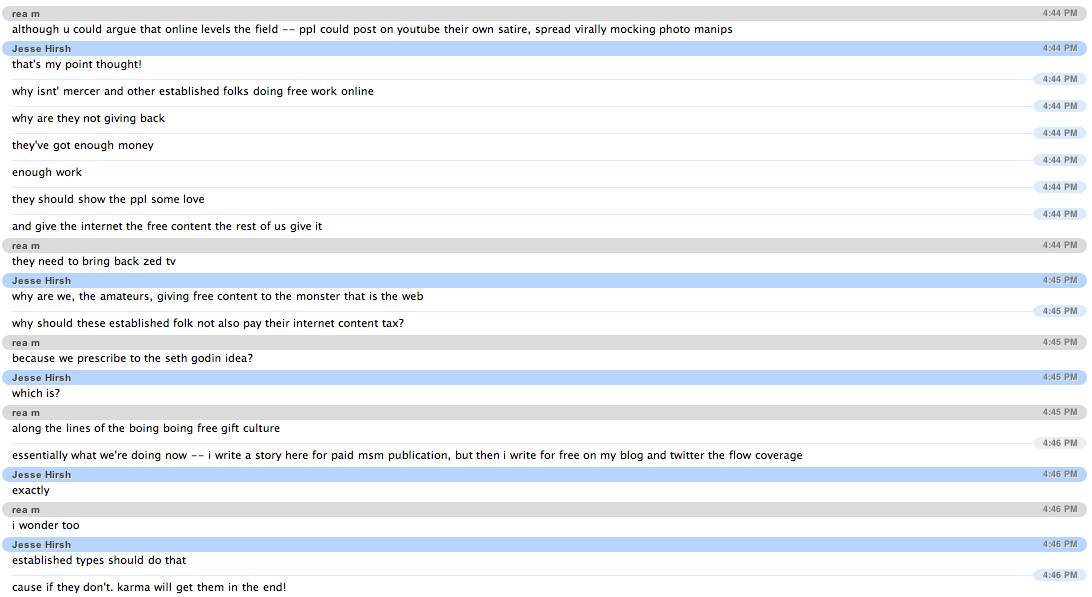
Task: Select the "i wonder too" message
Action: coord(46,526)
